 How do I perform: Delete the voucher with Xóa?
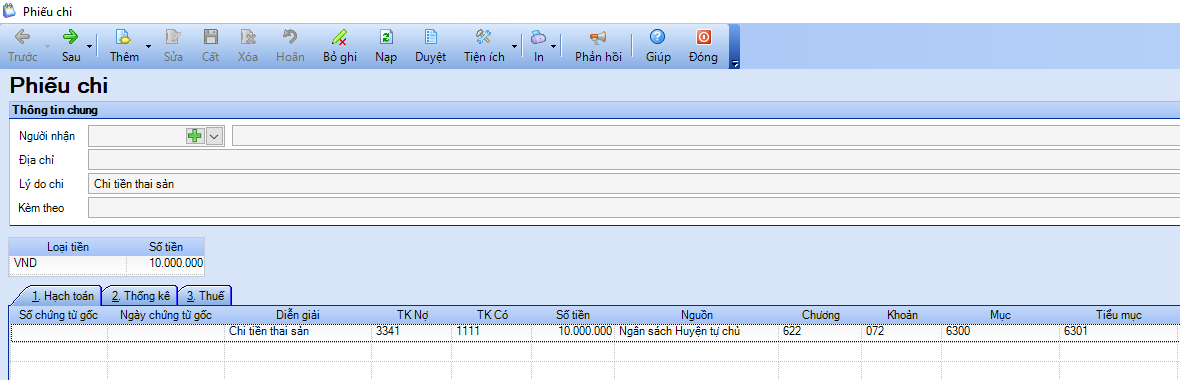click(x=248, y=46)
